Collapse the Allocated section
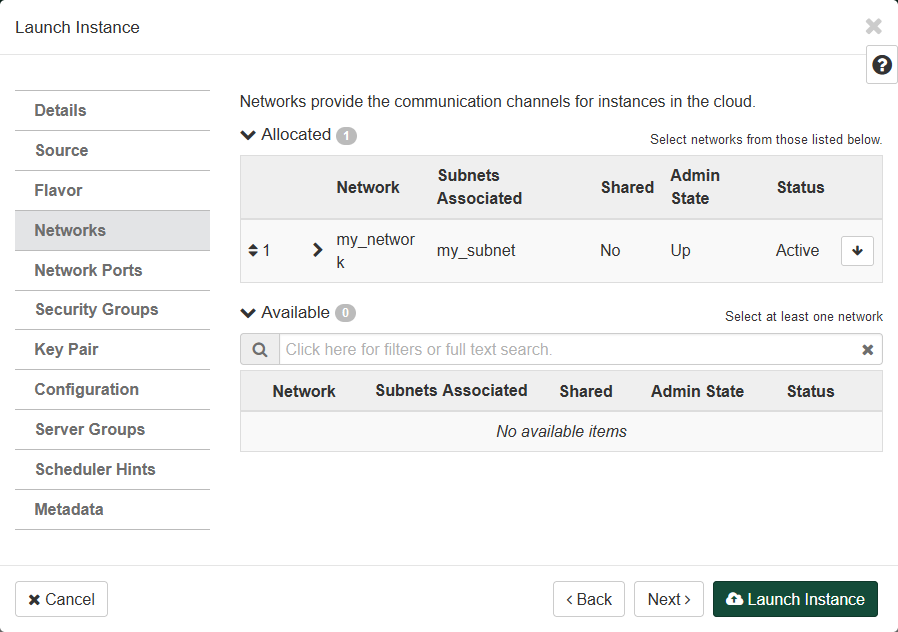 (249, 135)
